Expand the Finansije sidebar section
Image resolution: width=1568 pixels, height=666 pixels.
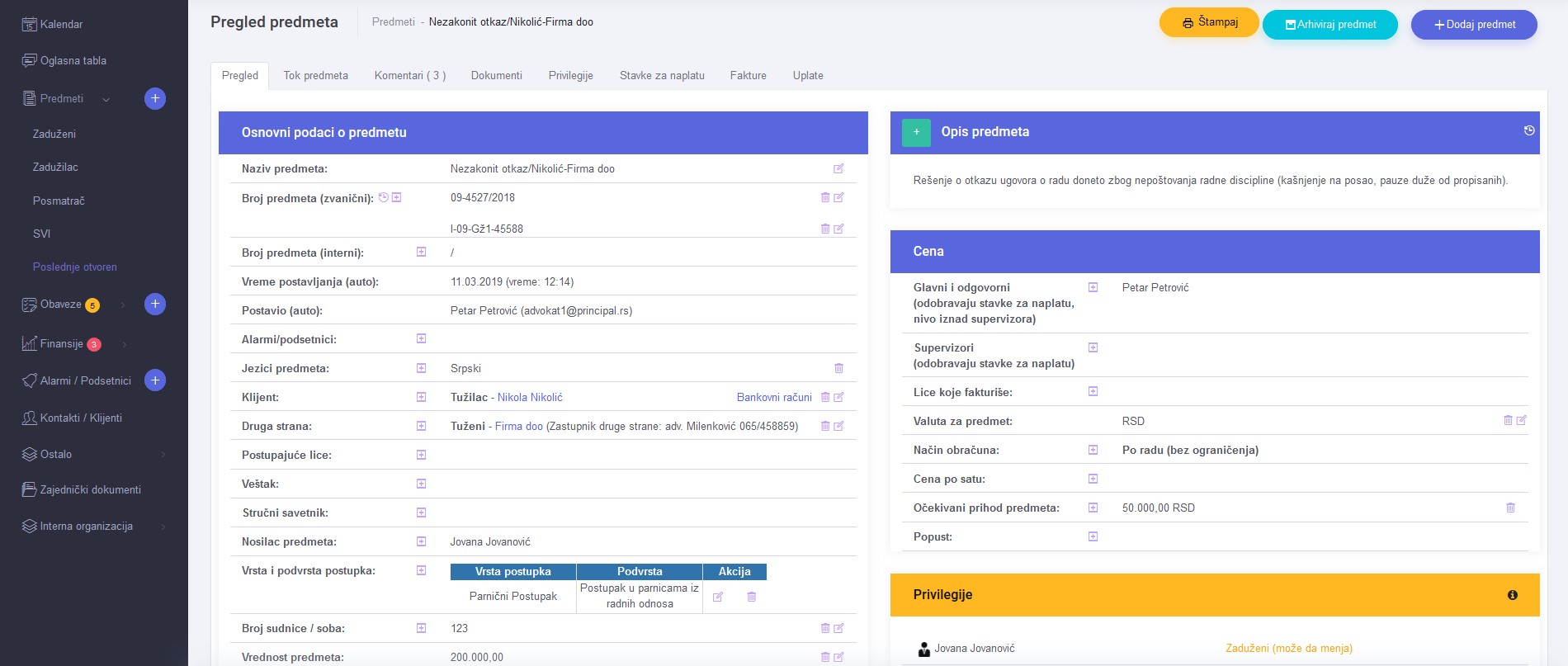coord(125,344)
